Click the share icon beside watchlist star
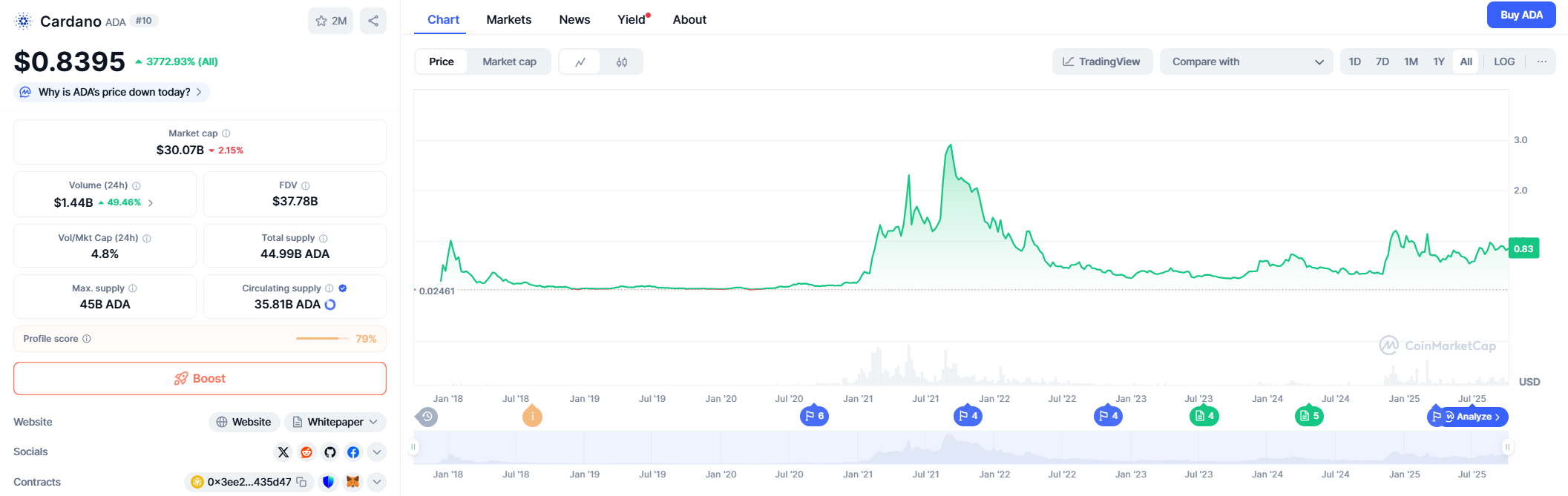The image size is (1568, 496). point(373,21)
